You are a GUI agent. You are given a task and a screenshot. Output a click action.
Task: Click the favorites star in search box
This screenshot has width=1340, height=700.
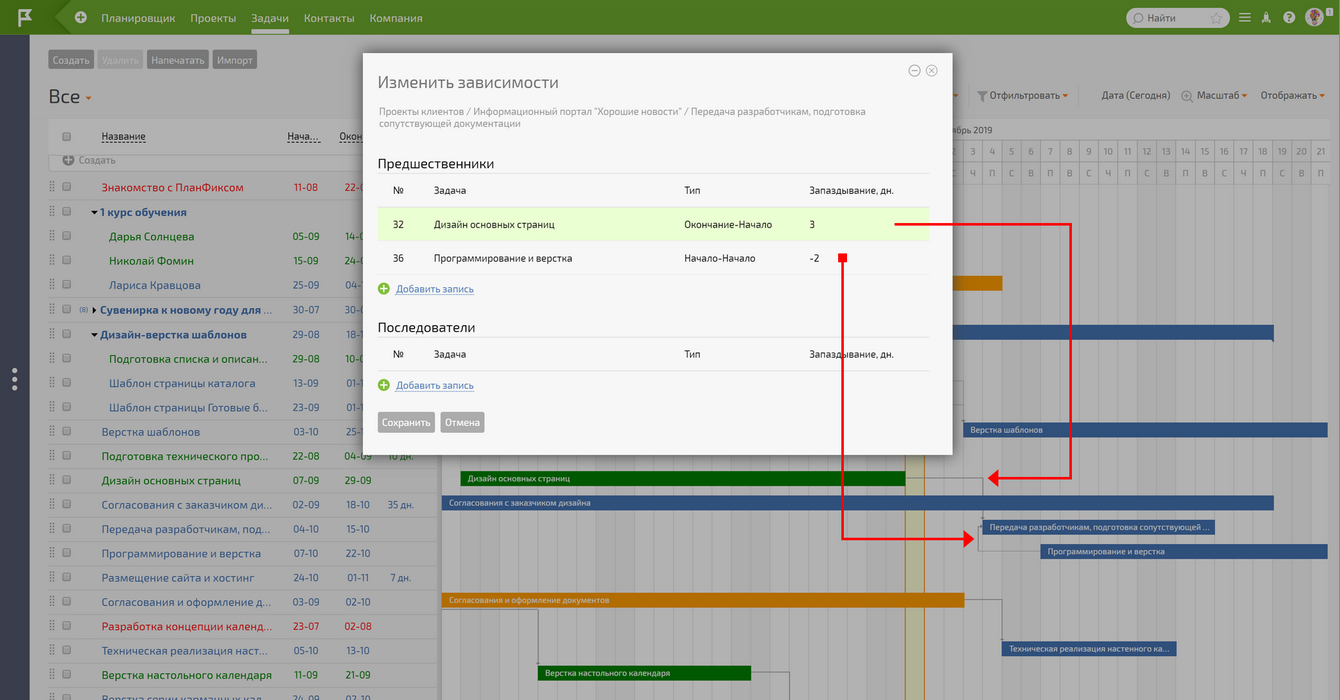[1216, 18]
